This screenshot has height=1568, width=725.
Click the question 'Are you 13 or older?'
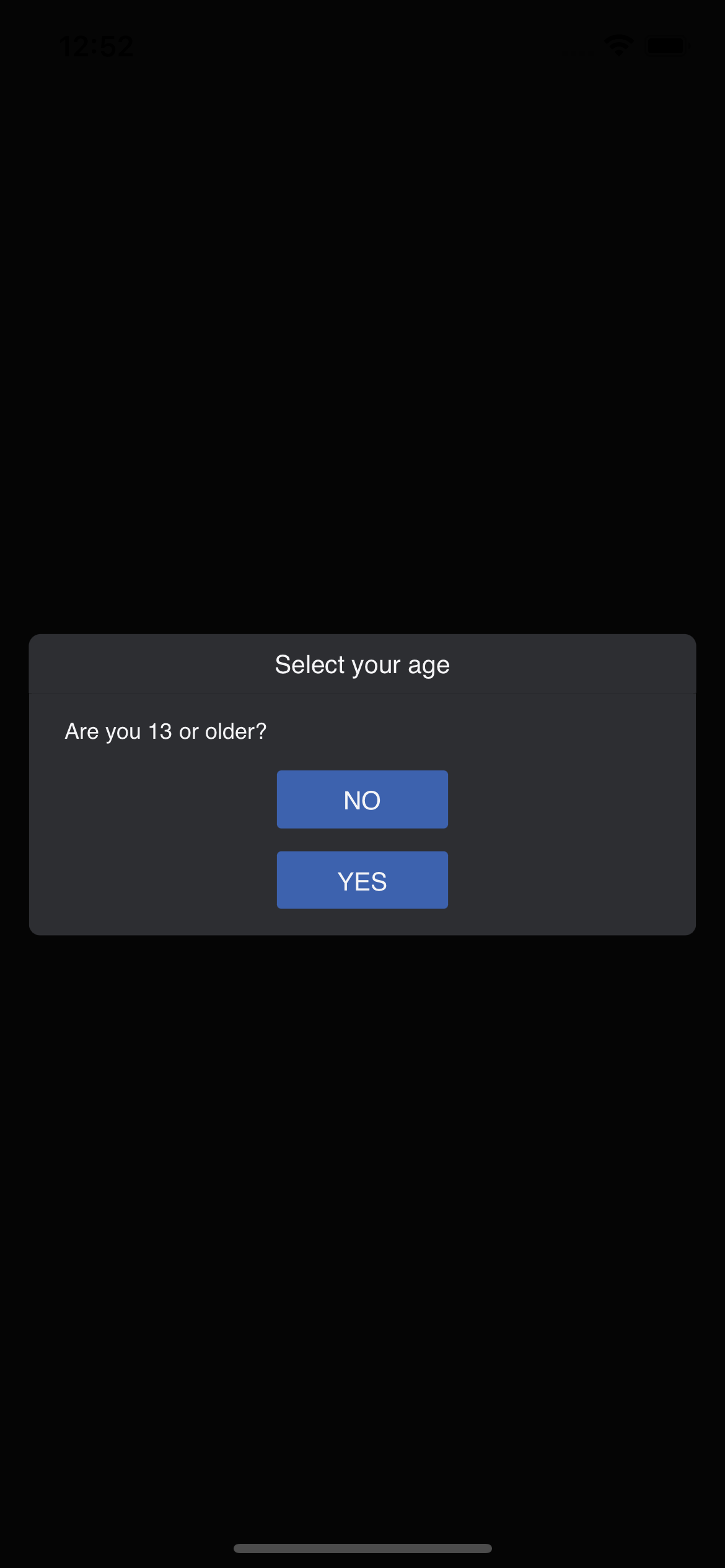click(165, 731)
